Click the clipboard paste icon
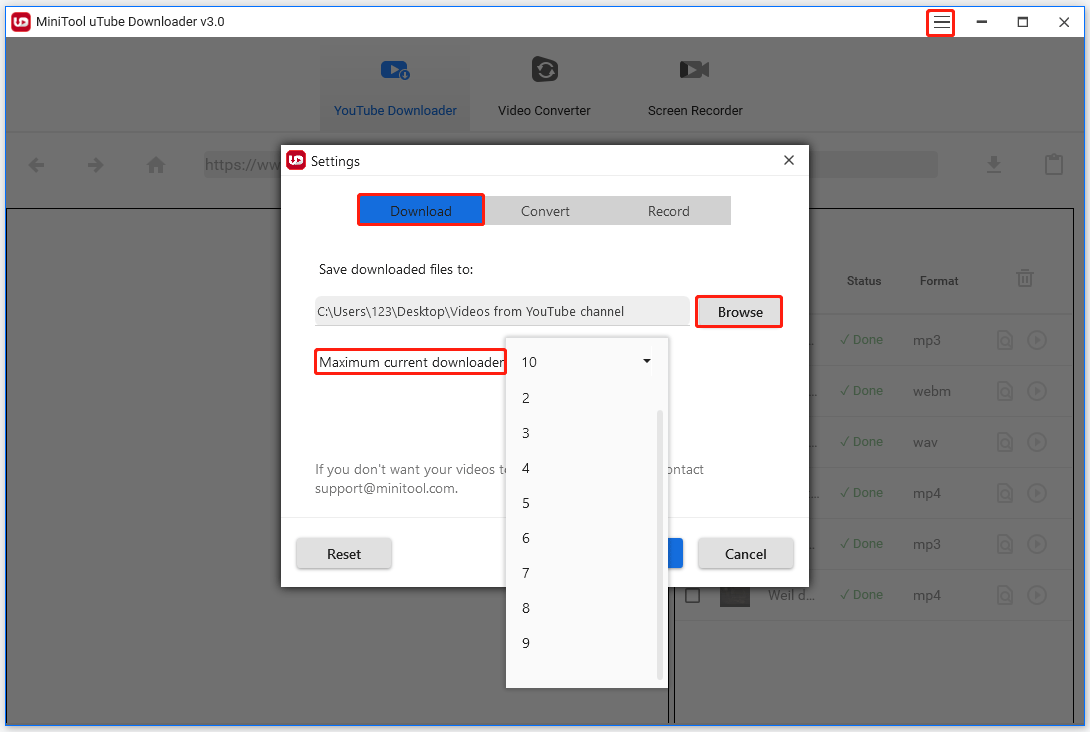 click(x=1054, y=164)
